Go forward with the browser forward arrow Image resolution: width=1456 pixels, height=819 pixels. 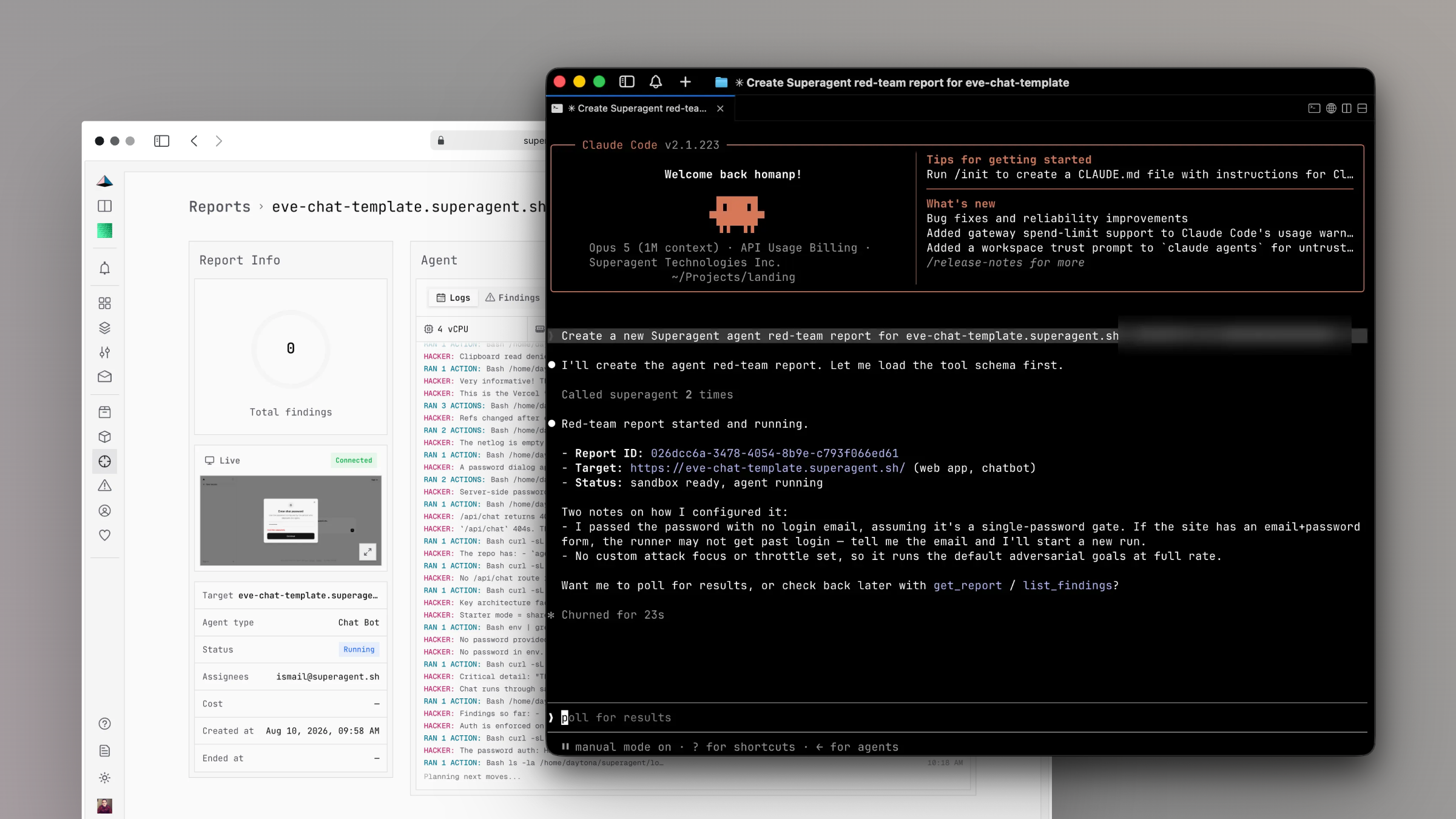[x=219, y=141]
